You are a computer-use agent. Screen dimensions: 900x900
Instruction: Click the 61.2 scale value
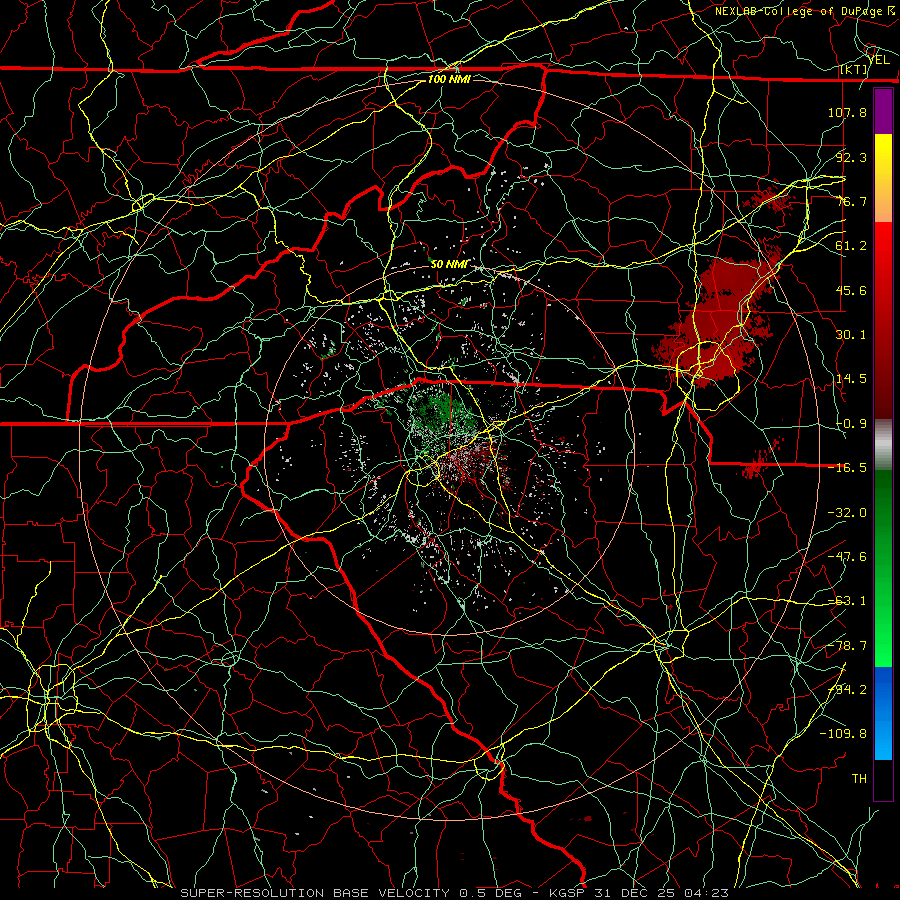point(851,246)
